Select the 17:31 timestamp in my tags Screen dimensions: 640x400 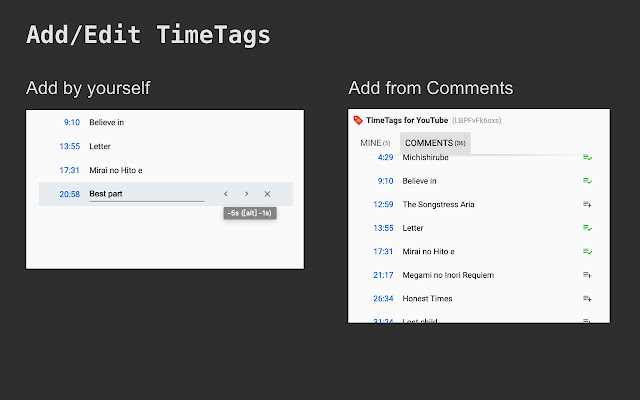pyautogui.click(x=69, y=170)
